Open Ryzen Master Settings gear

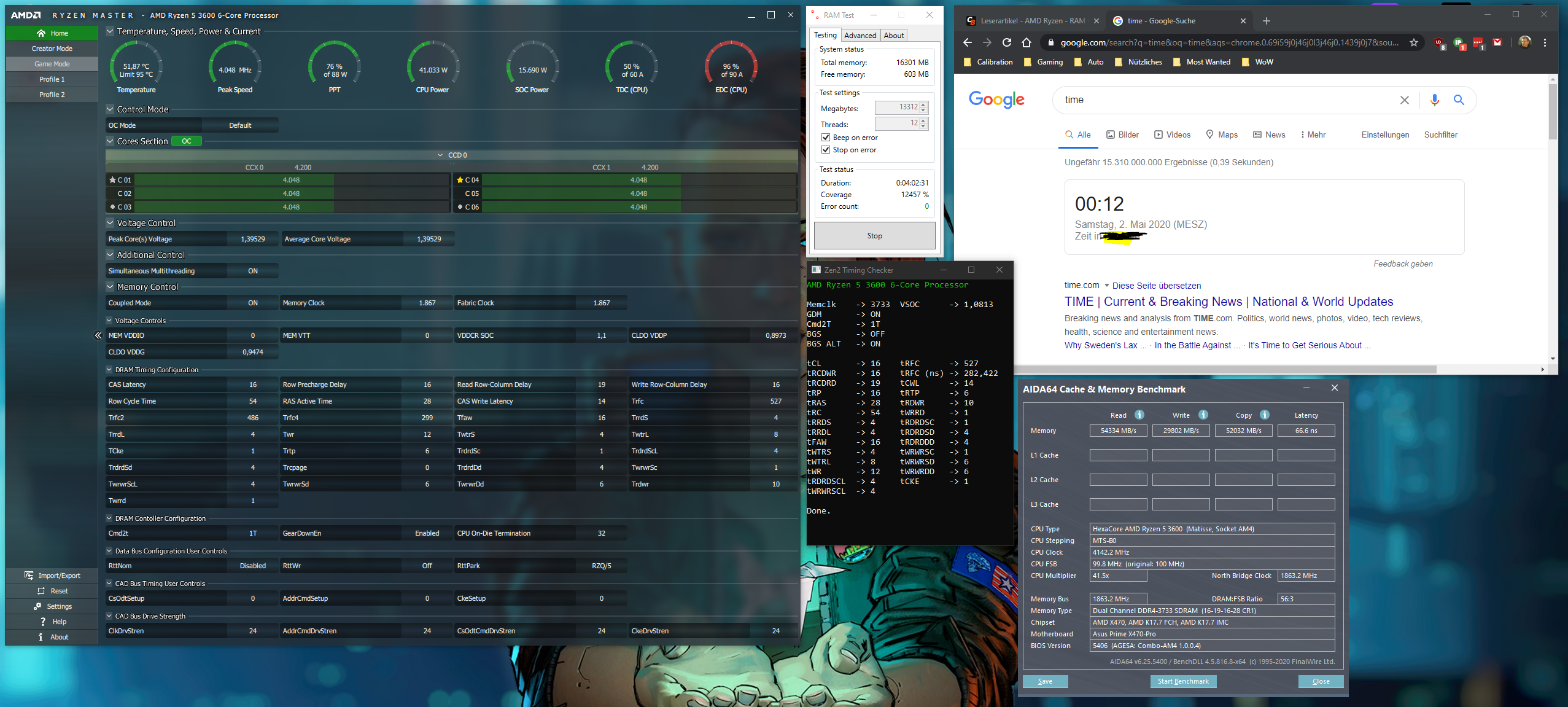(37, 606)
